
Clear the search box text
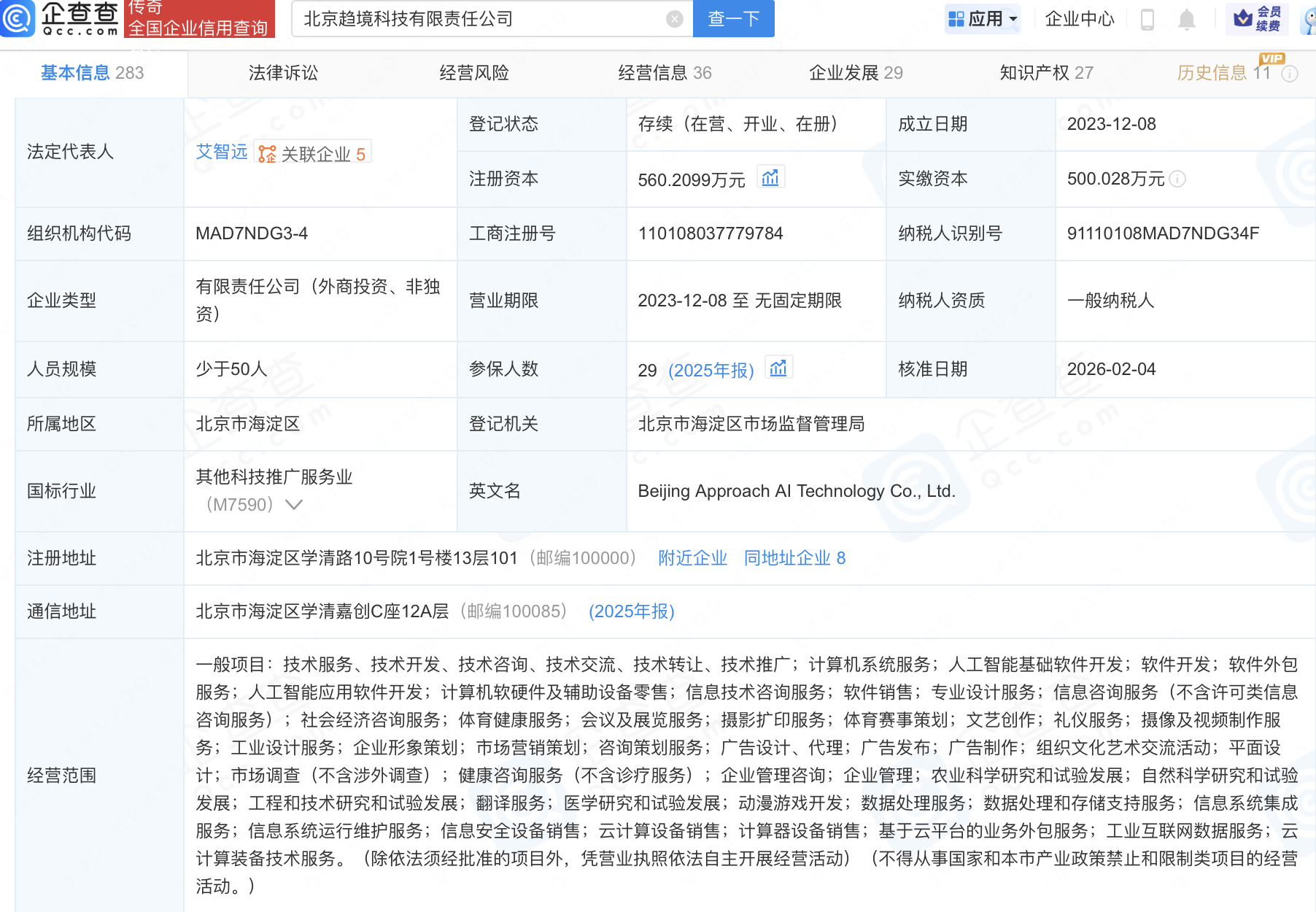(675, 19)
